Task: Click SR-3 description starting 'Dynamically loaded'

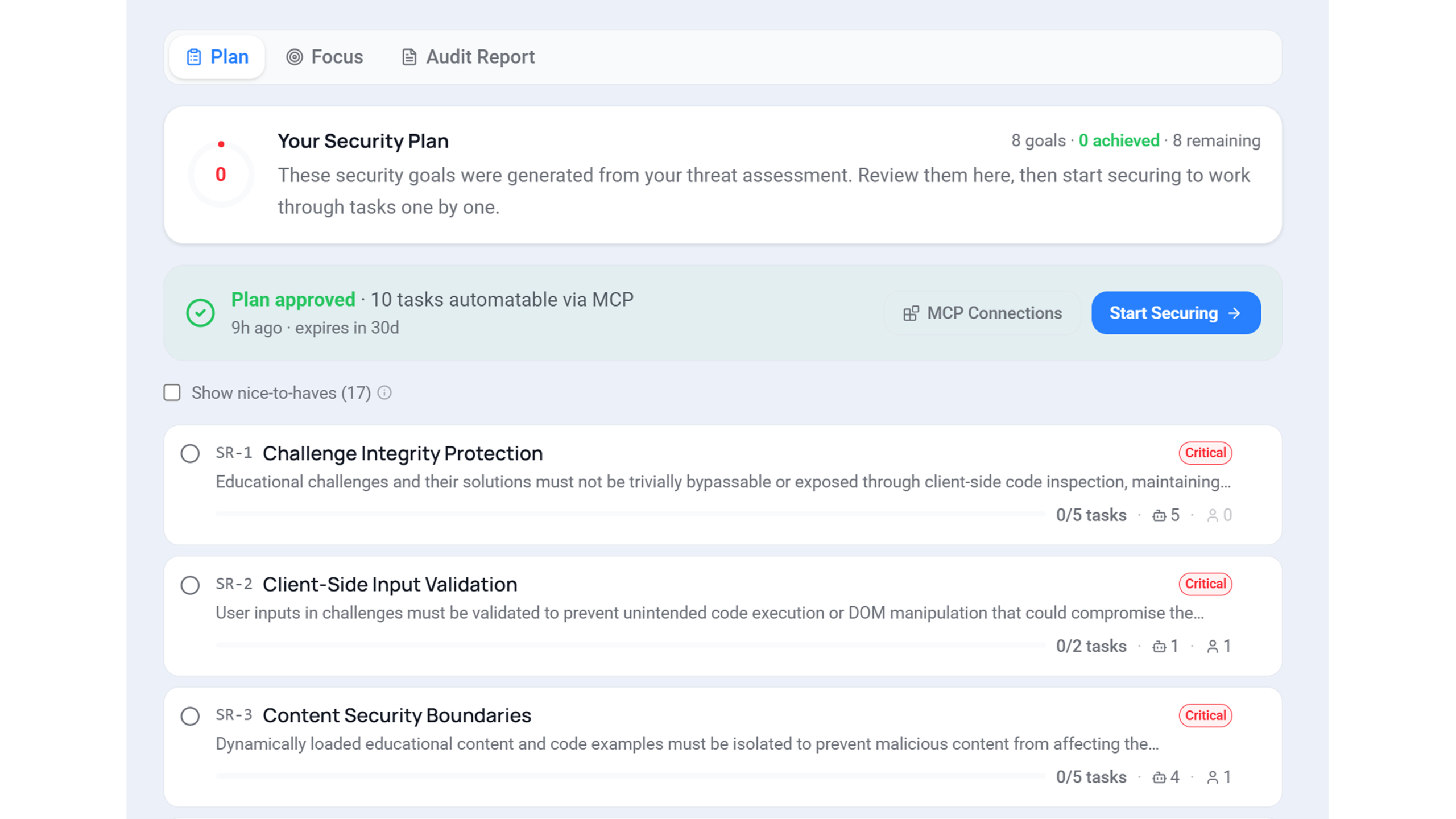Action: coord(687,744)
